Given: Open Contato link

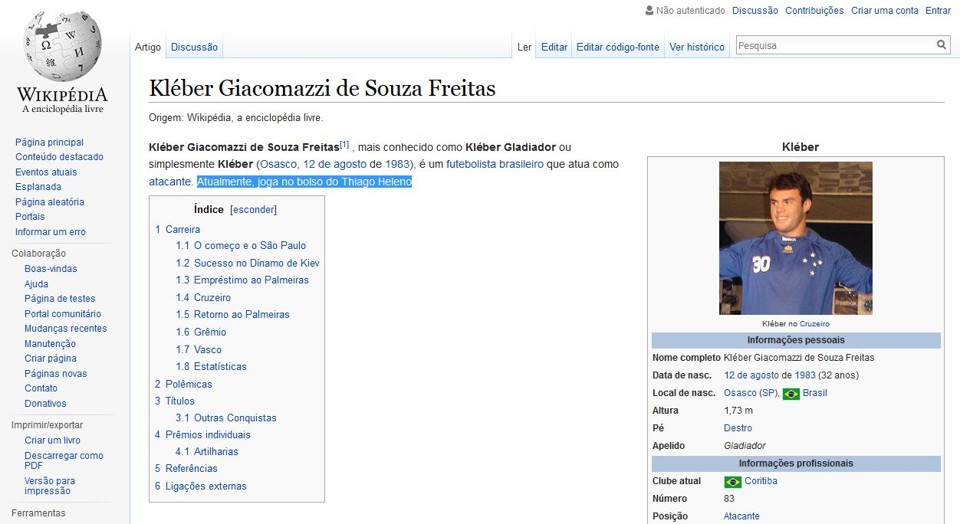Looking at the screenshot, I should (41, 389).
